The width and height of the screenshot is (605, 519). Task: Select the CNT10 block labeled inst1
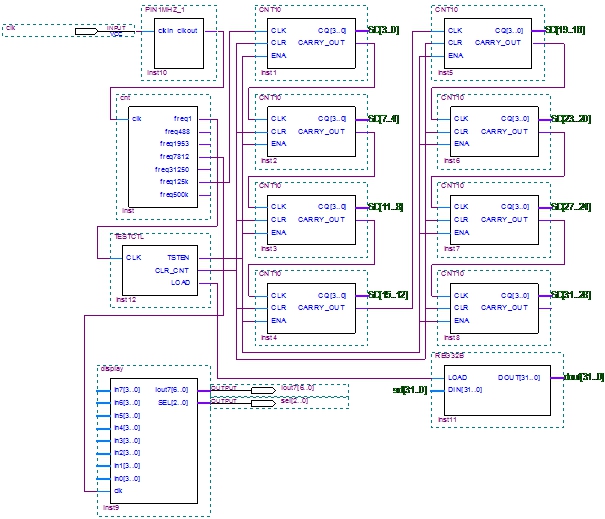click(x=311, y=44)
